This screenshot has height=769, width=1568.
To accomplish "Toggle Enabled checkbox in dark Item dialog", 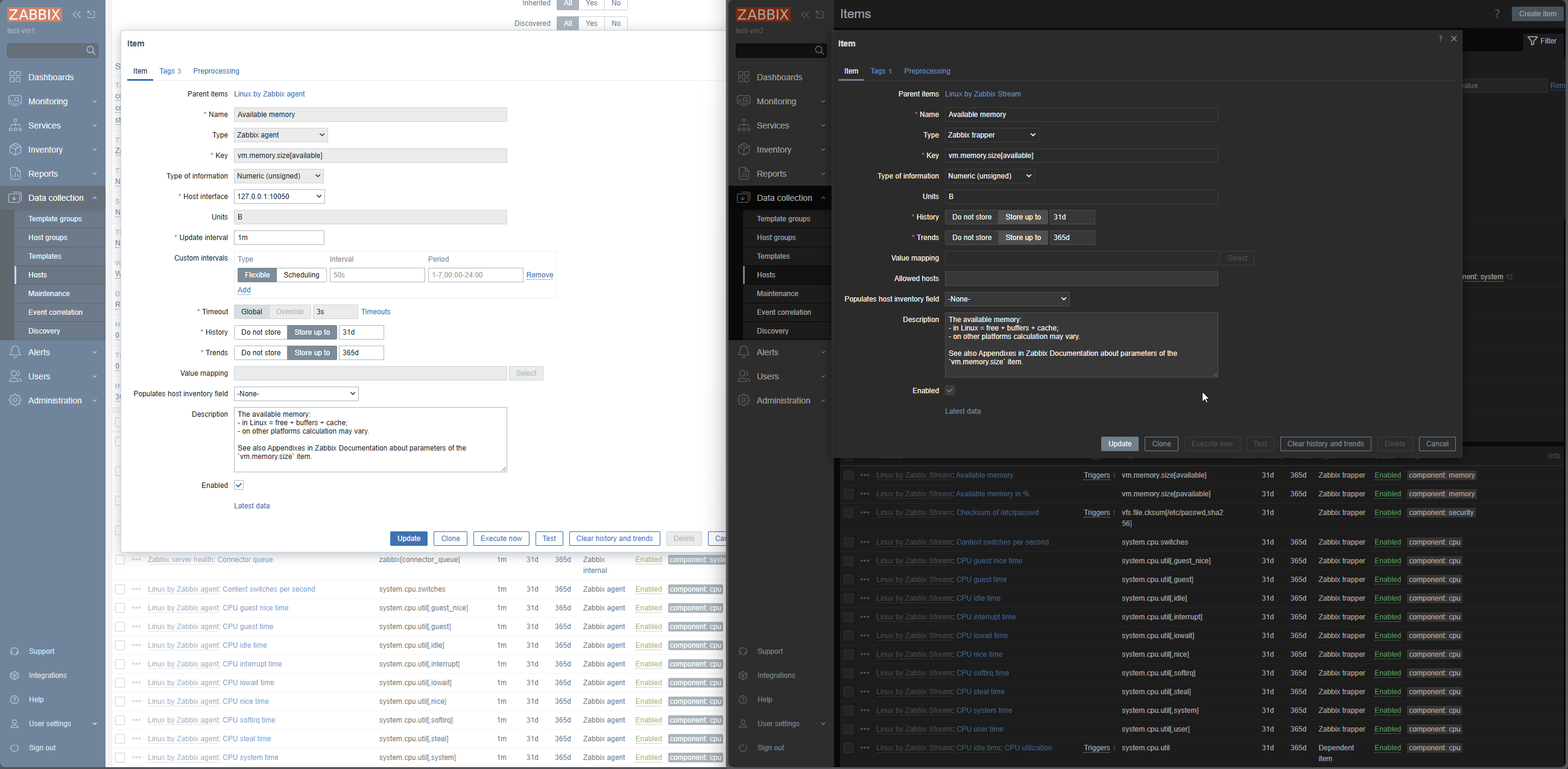I will click(x=950, y=391).
